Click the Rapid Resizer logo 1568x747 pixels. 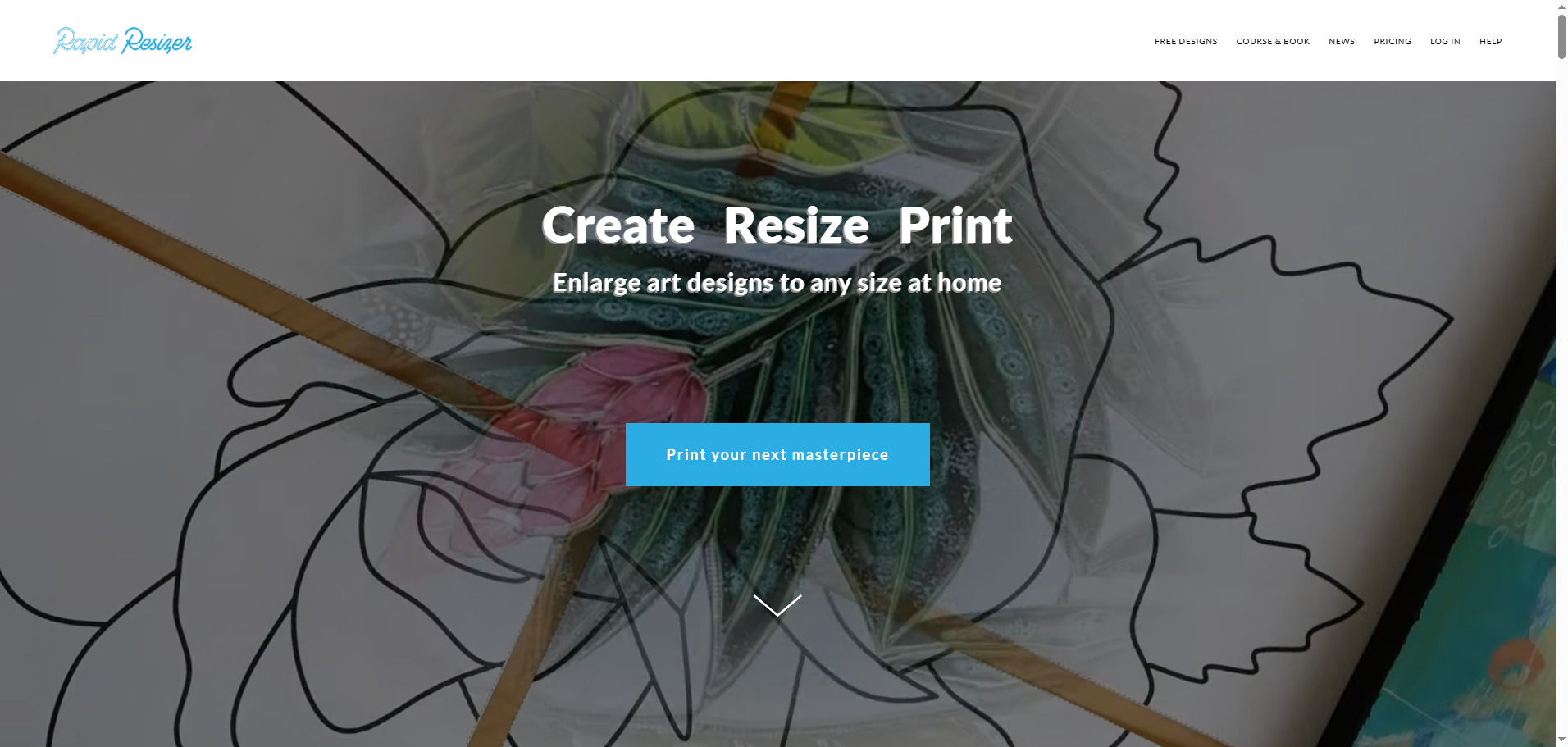coord(123,41)
